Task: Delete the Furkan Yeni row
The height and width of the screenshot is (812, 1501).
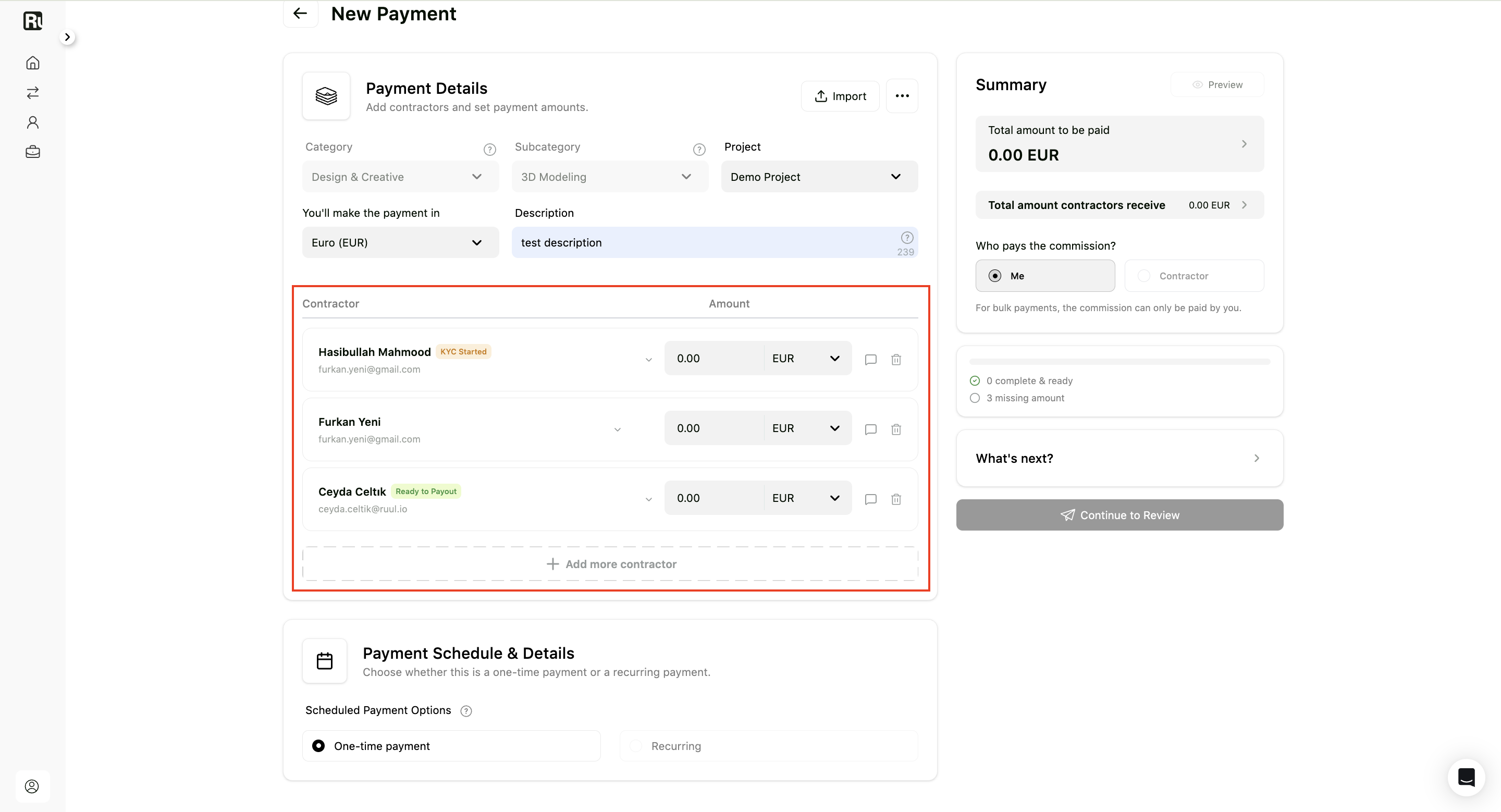Action: (x=896, y=429)
